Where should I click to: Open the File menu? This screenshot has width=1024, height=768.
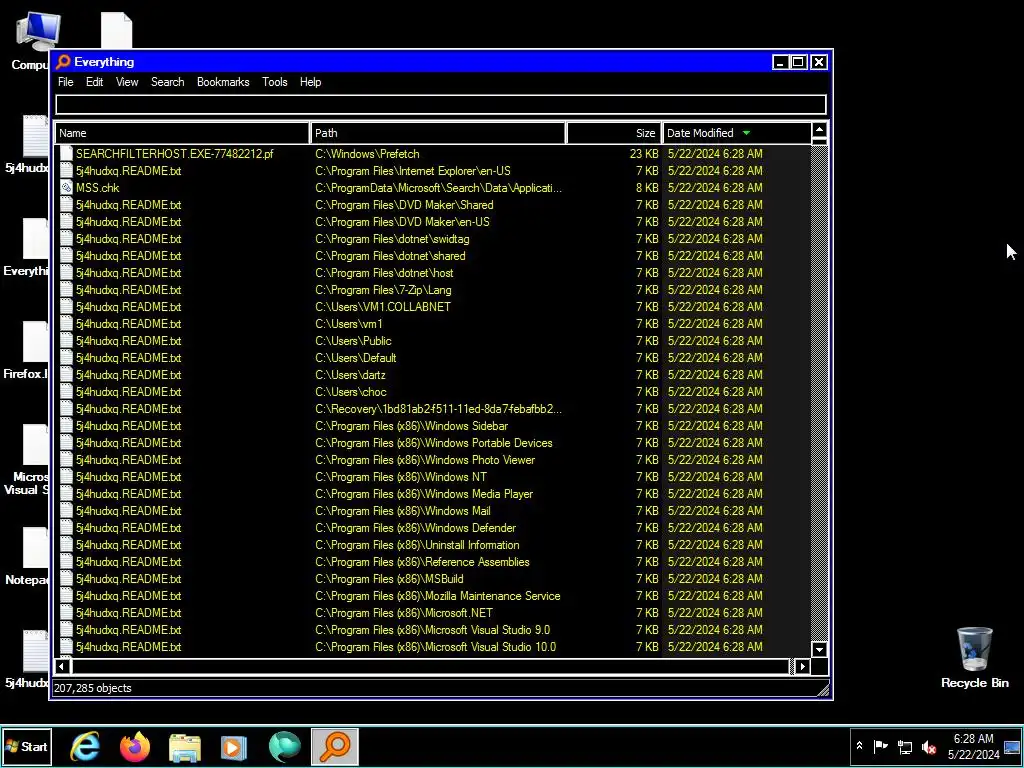tap(65, 82)
